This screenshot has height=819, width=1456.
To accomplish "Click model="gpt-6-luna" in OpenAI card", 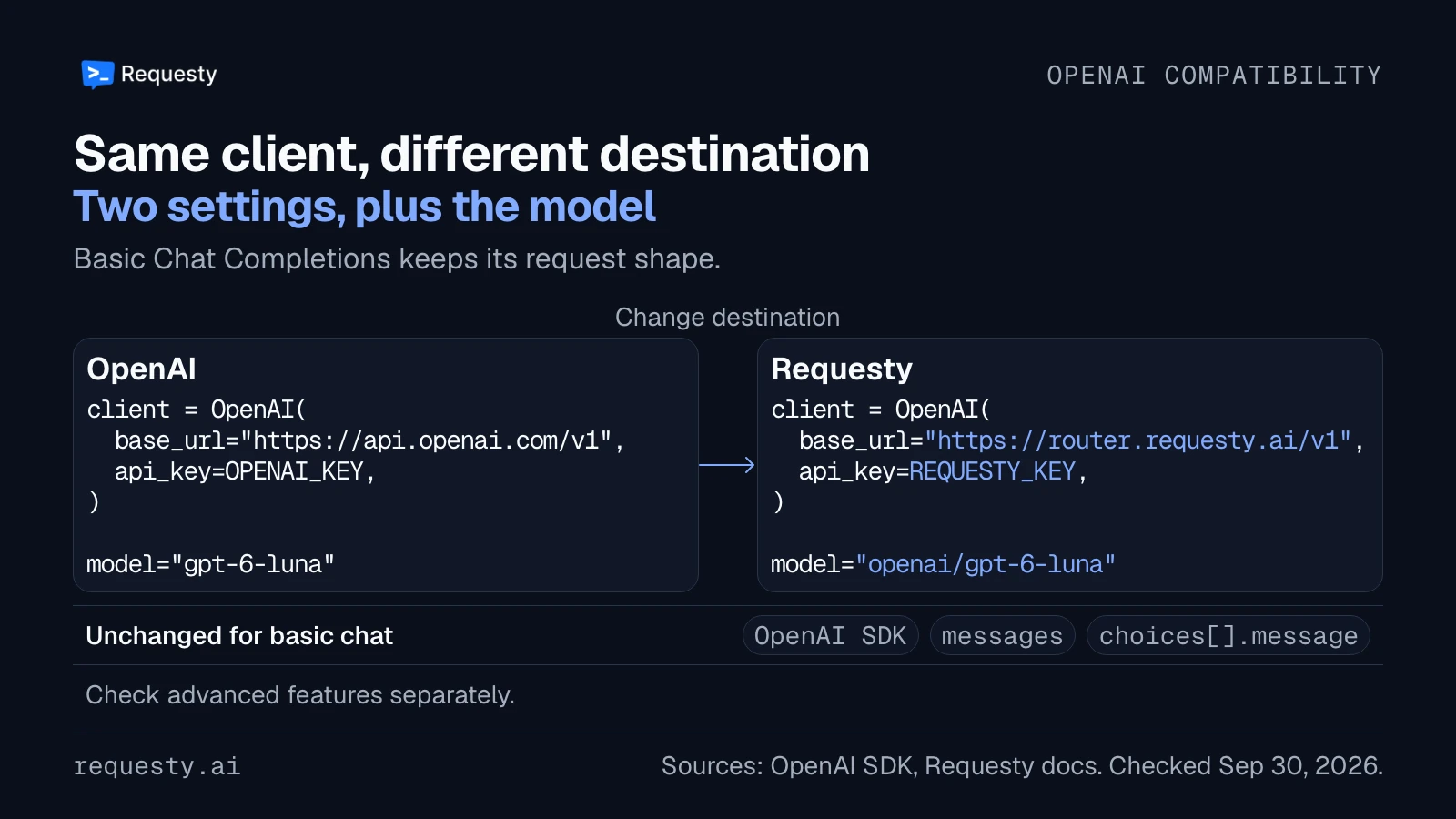I will [210, 565].
